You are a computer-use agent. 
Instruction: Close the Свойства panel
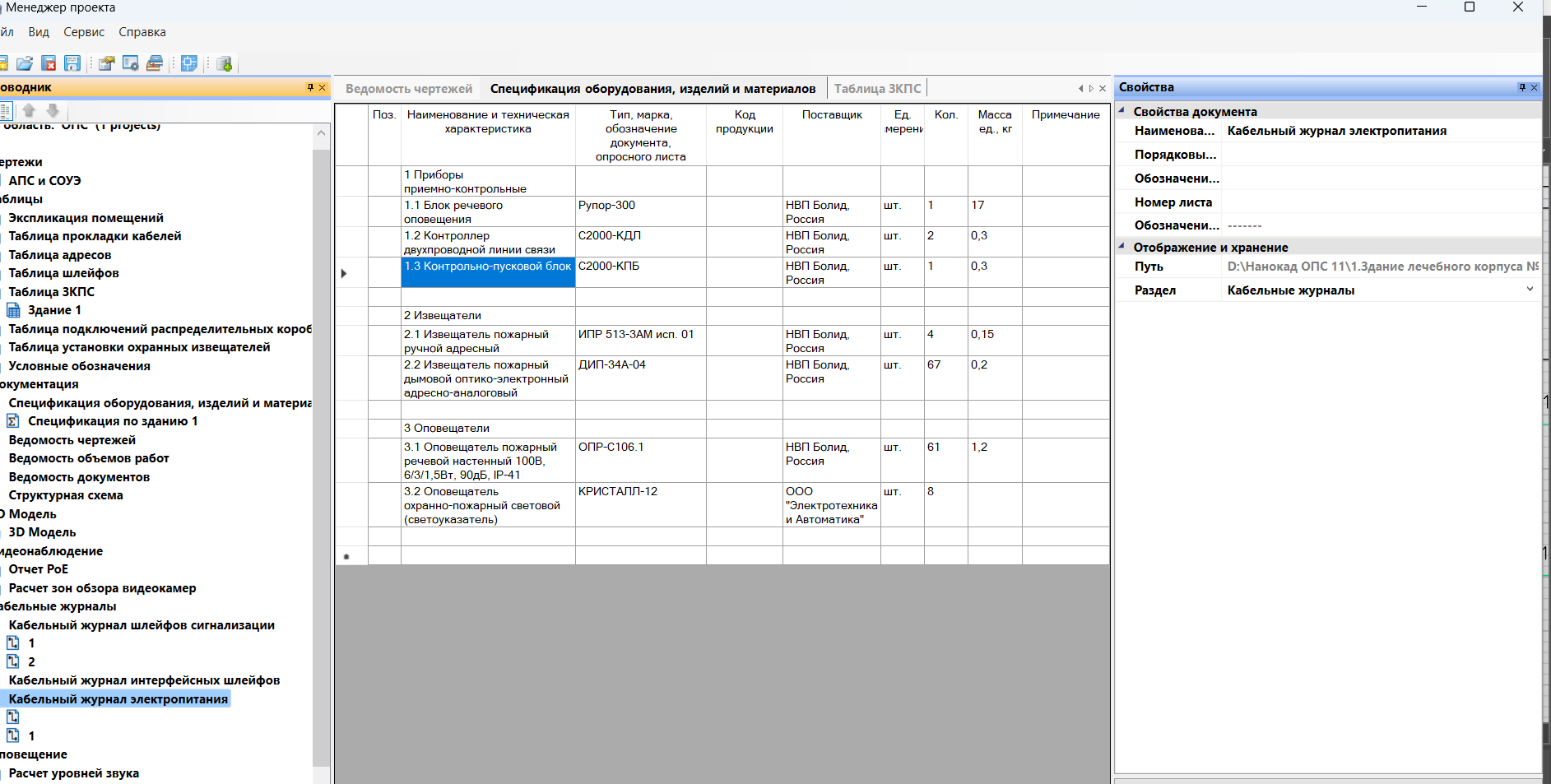click(1534, 87)
